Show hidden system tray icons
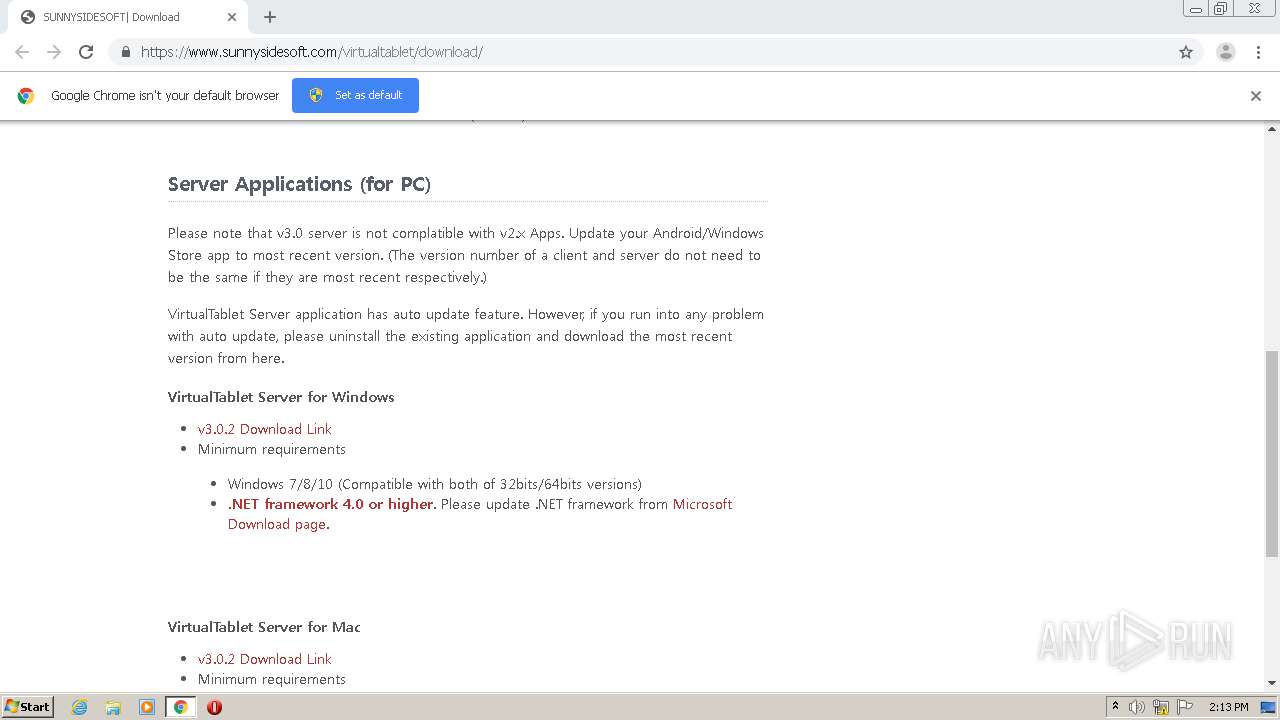The width and height of the screenshot is (1280, 720). (1115, 707)
